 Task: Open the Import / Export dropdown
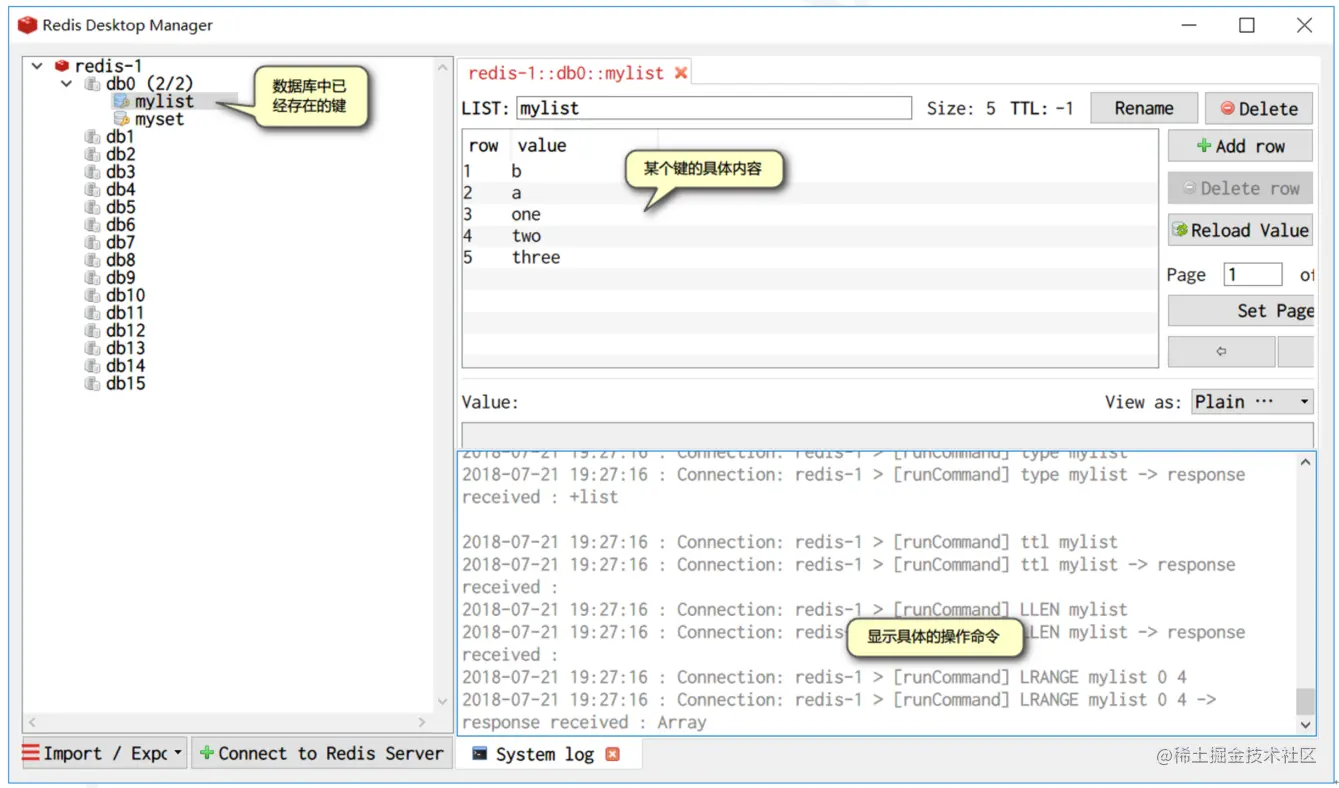(104, 753)
